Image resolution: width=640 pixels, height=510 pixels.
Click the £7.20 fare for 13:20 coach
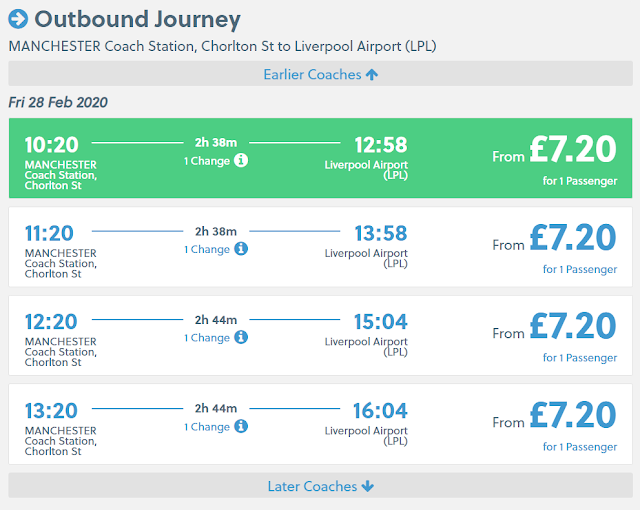click(573, 415)
